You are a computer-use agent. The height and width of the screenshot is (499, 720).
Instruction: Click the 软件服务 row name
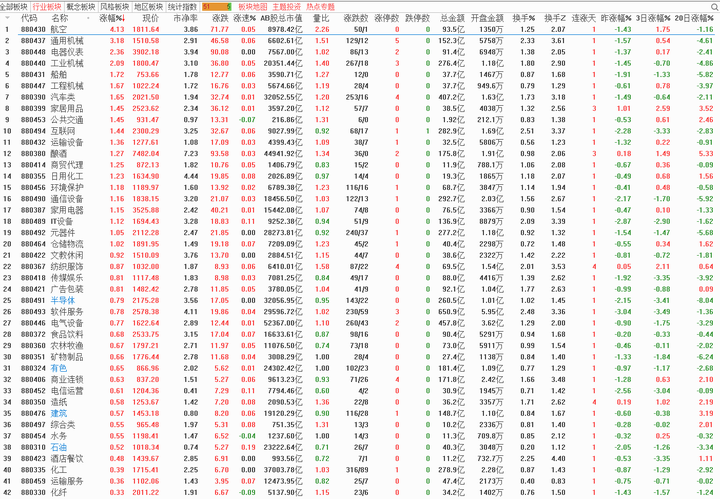(x=67, y=312)
